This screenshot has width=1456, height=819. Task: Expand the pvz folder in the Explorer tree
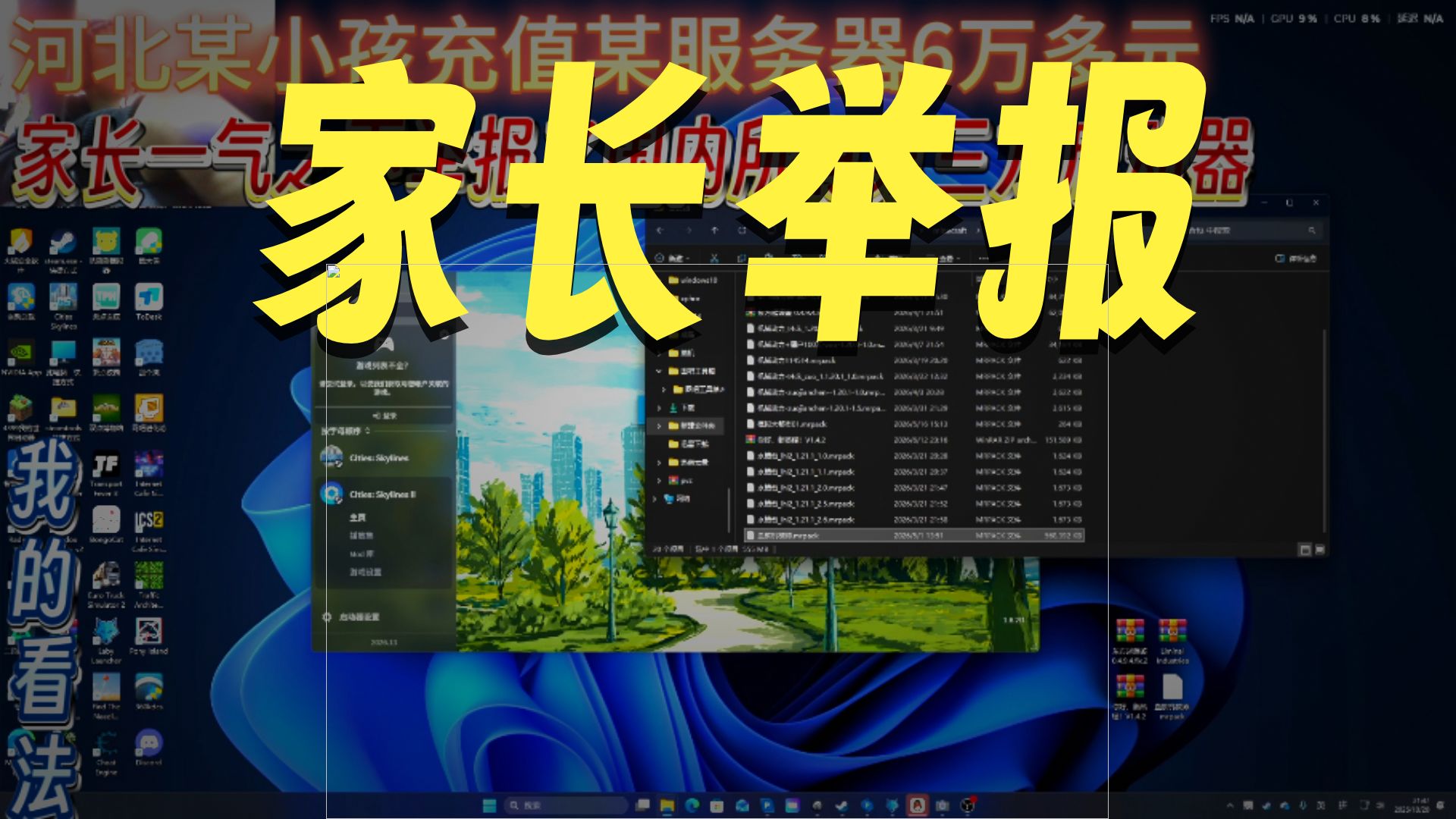tap(659, 480)
